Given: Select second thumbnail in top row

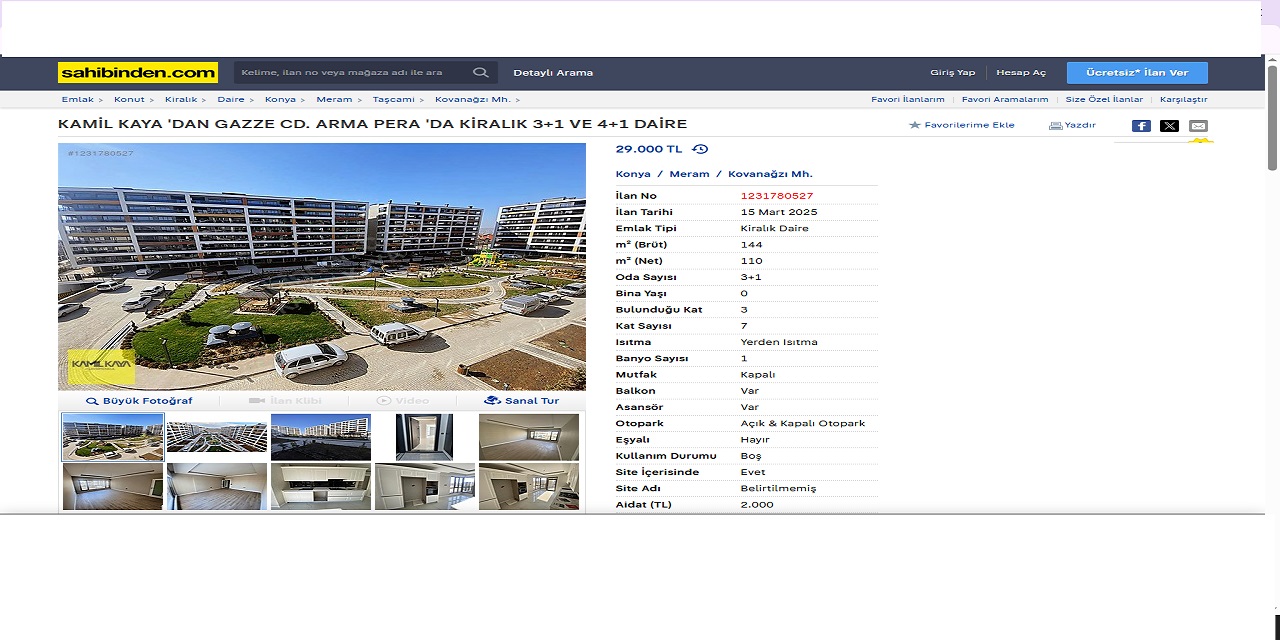Looking at the screenshot, I should pos(217,437).
